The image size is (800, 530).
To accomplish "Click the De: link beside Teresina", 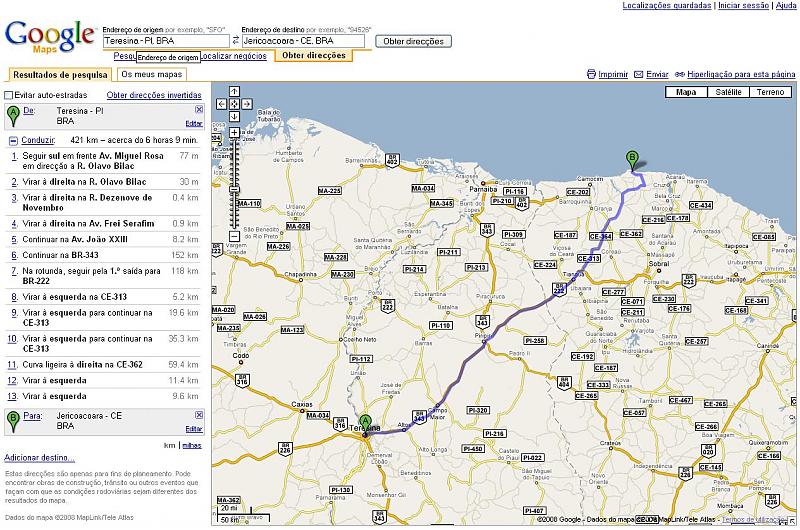I will point(29,110).
